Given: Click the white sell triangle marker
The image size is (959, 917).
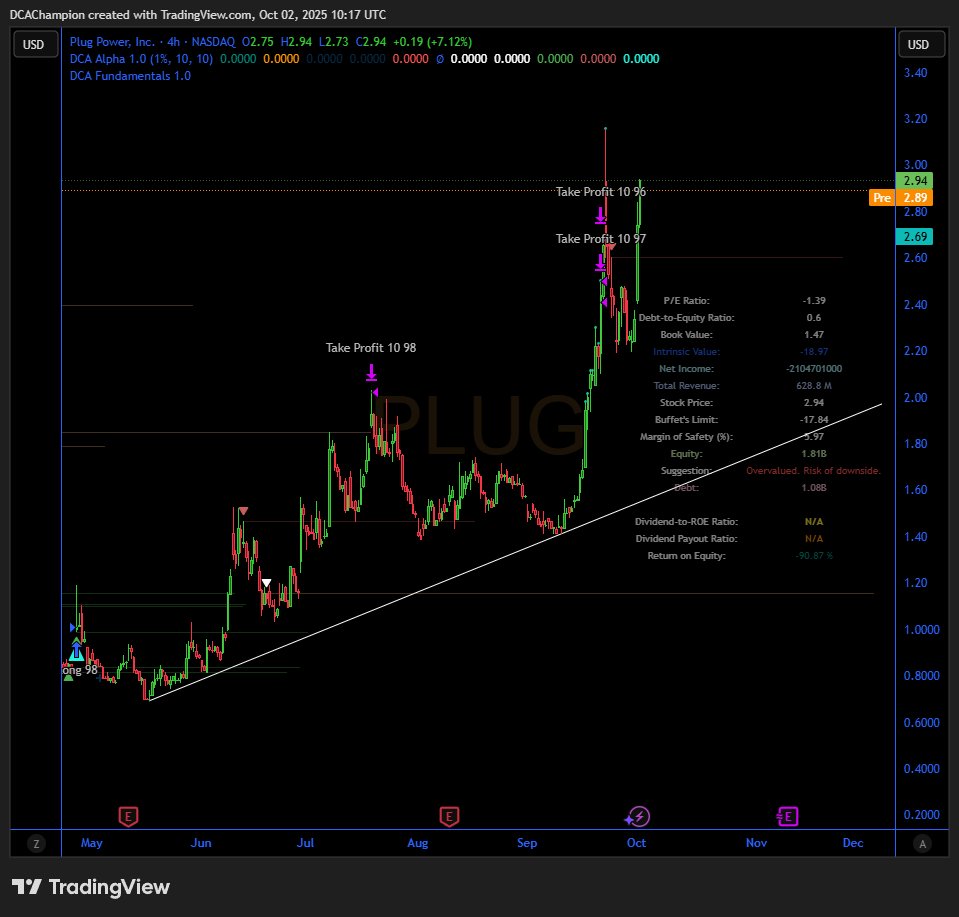Looking at the screenshot, I should click(266, 581).
